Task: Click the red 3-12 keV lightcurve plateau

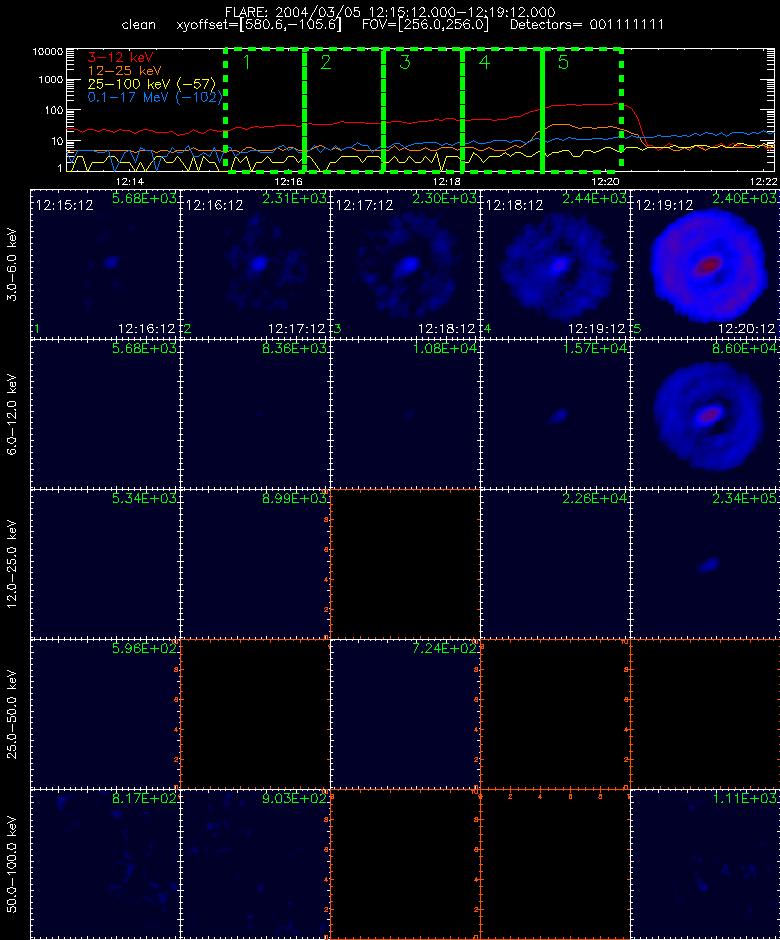Action: click(585, 106)
